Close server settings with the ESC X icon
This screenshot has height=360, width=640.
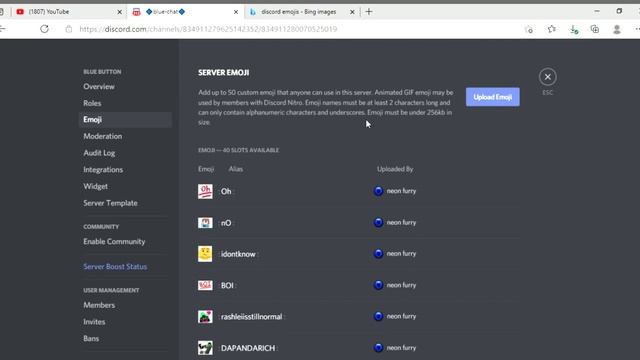547,77
